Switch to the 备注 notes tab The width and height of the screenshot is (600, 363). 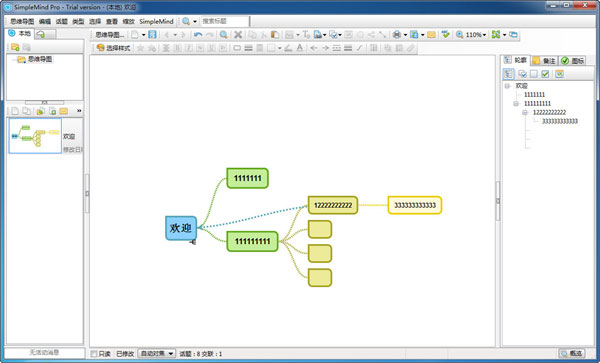pyautogui.click(x=544, y=60)
